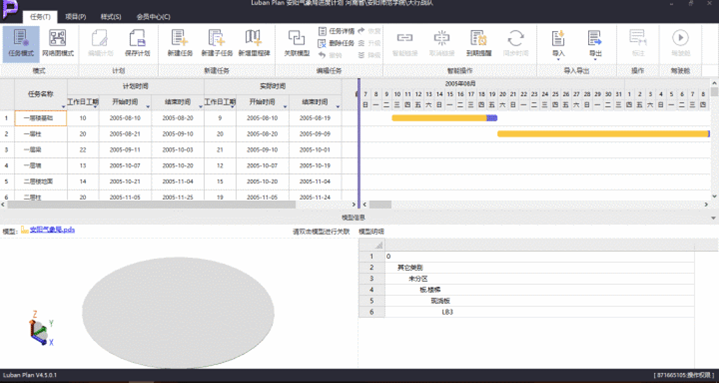Click the Luban Plan V4.5.0.1 status text
Screen dimensions: 719x383
click(x=29, y=375)
